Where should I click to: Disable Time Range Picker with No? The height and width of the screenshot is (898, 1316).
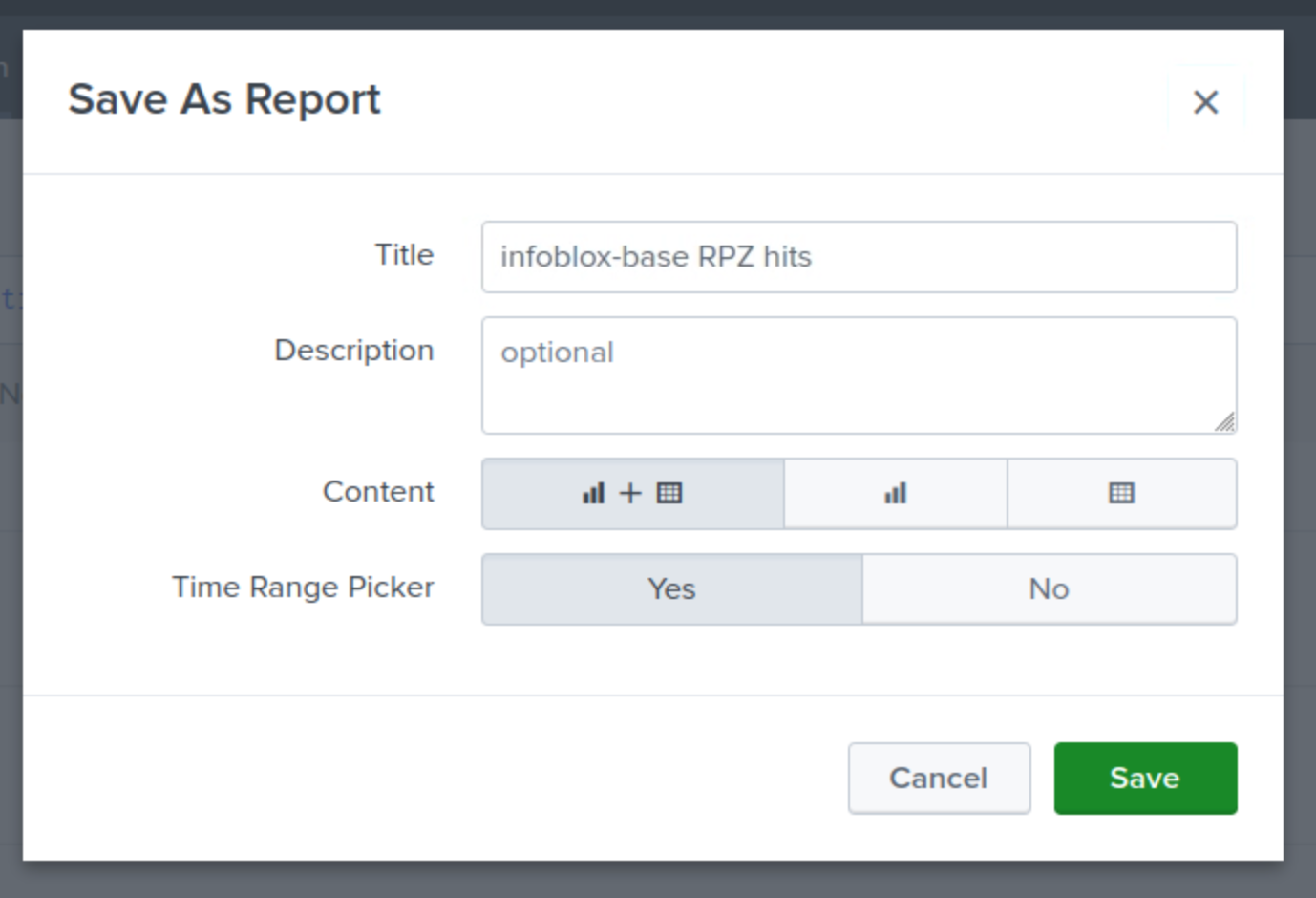[1049, 589]
